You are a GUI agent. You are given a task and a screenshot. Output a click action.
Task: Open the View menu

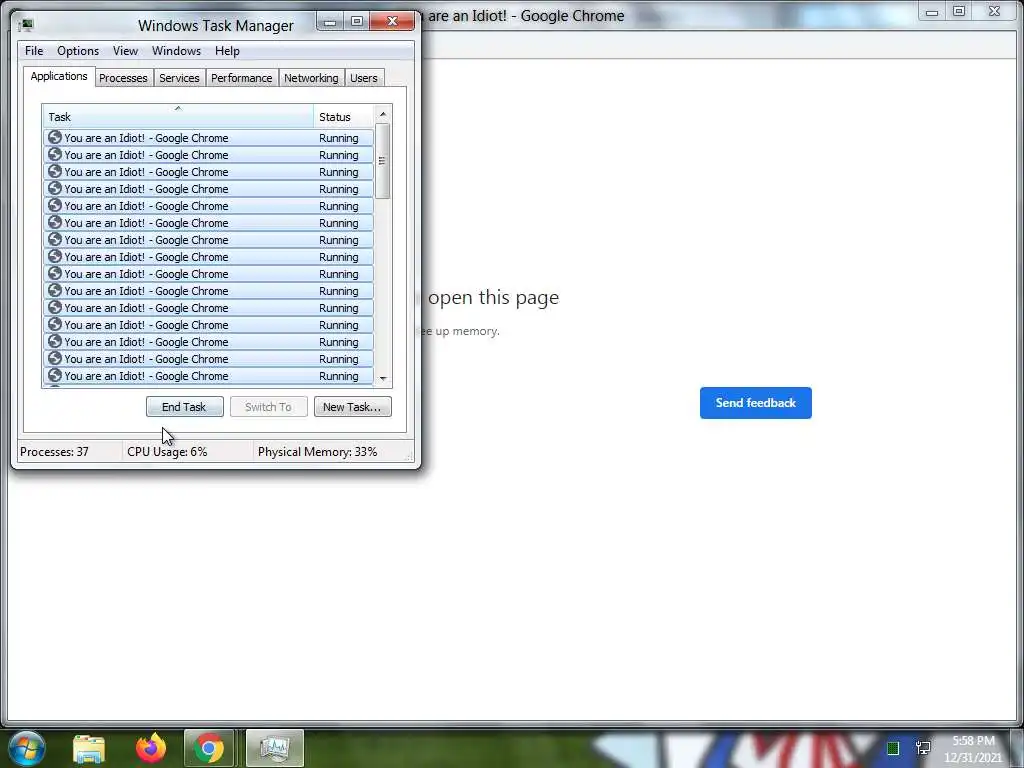[x=125, y=51]
